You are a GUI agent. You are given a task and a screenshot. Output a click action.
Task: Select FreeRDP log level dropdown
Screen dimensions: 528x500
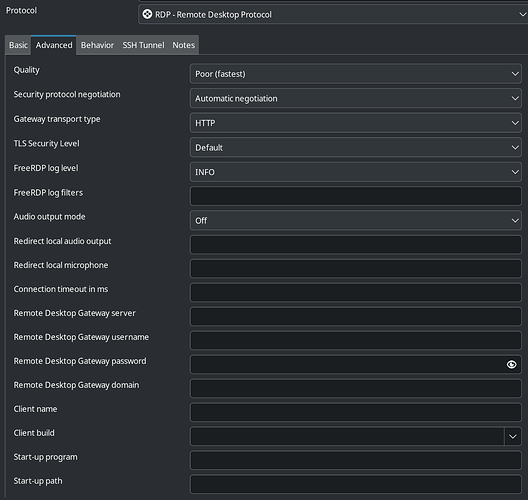(356, 172)
